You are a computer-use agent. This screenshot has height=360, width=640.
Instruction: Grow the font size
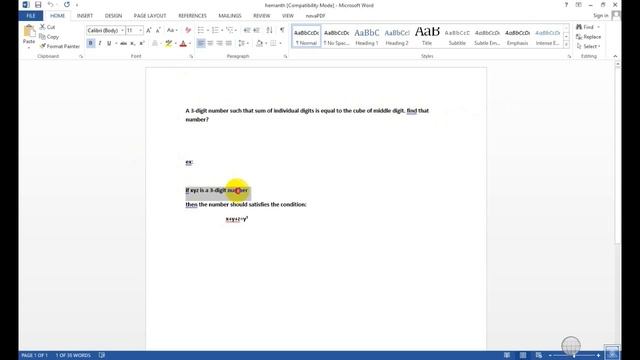coord(149,30)
